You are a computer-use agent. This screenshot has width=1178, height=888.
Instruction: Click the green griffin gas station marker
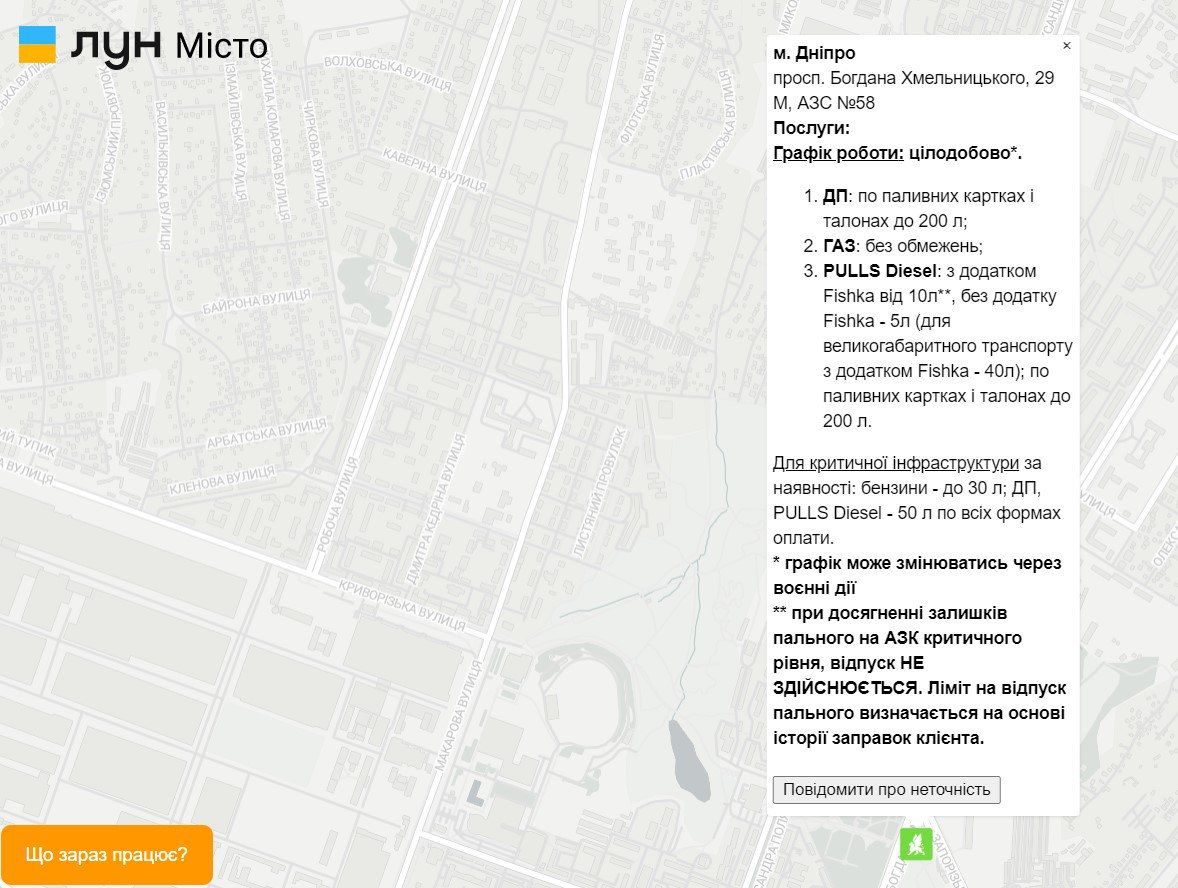pos(915,843)
